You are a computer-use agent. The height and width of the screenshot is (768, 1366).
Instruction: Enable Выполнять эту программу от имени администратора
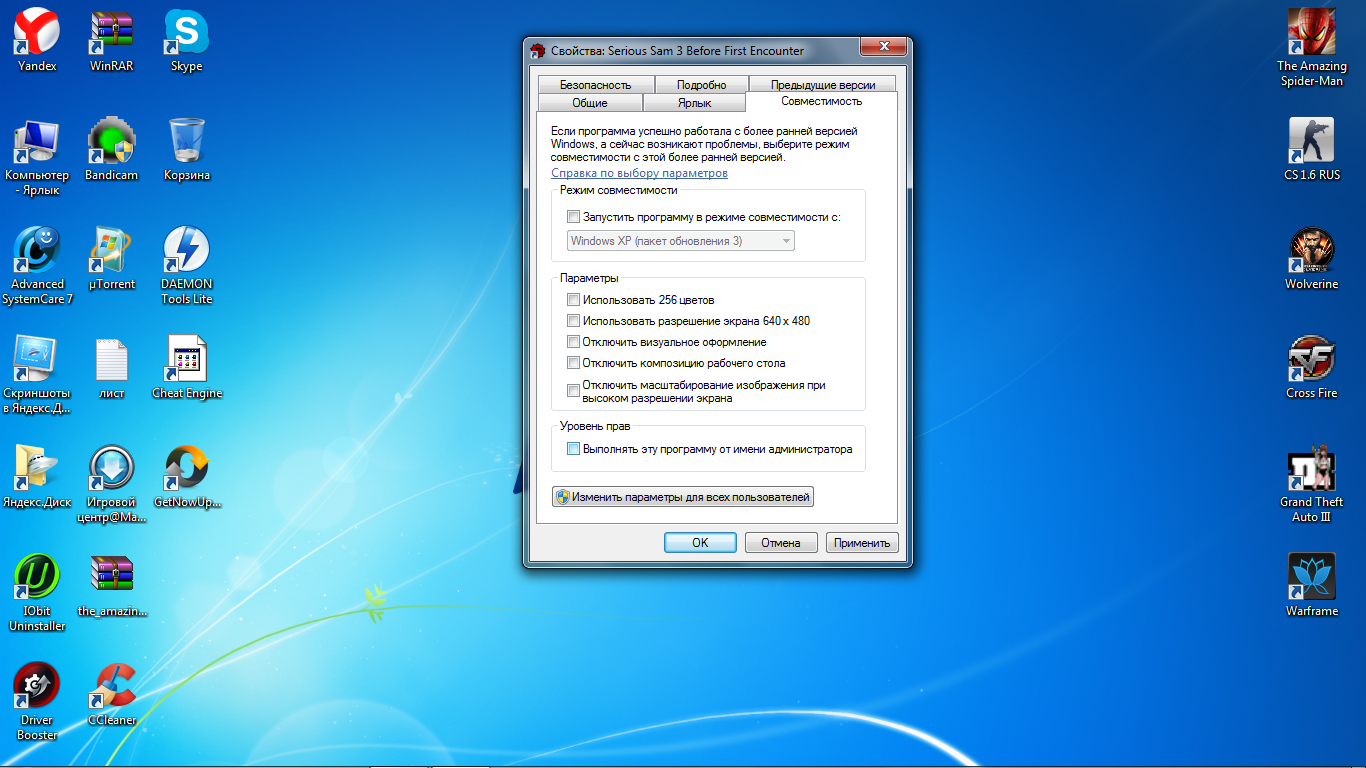(x=573, y=449)
